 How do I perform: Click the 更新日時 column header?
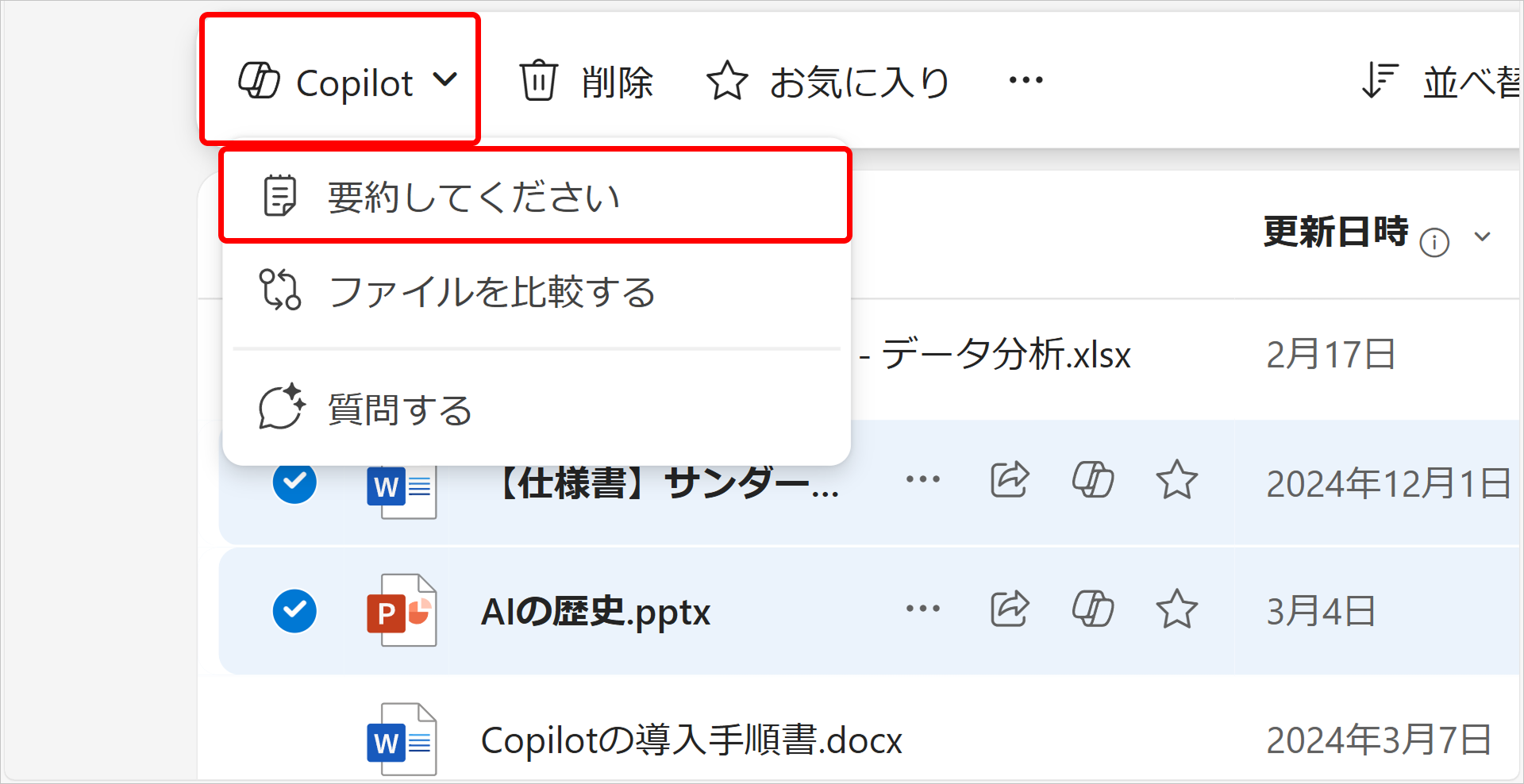1336,233
